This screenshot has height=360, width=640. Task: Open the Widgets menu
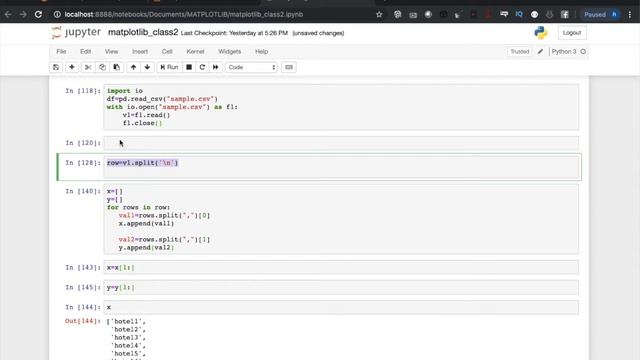229,51
